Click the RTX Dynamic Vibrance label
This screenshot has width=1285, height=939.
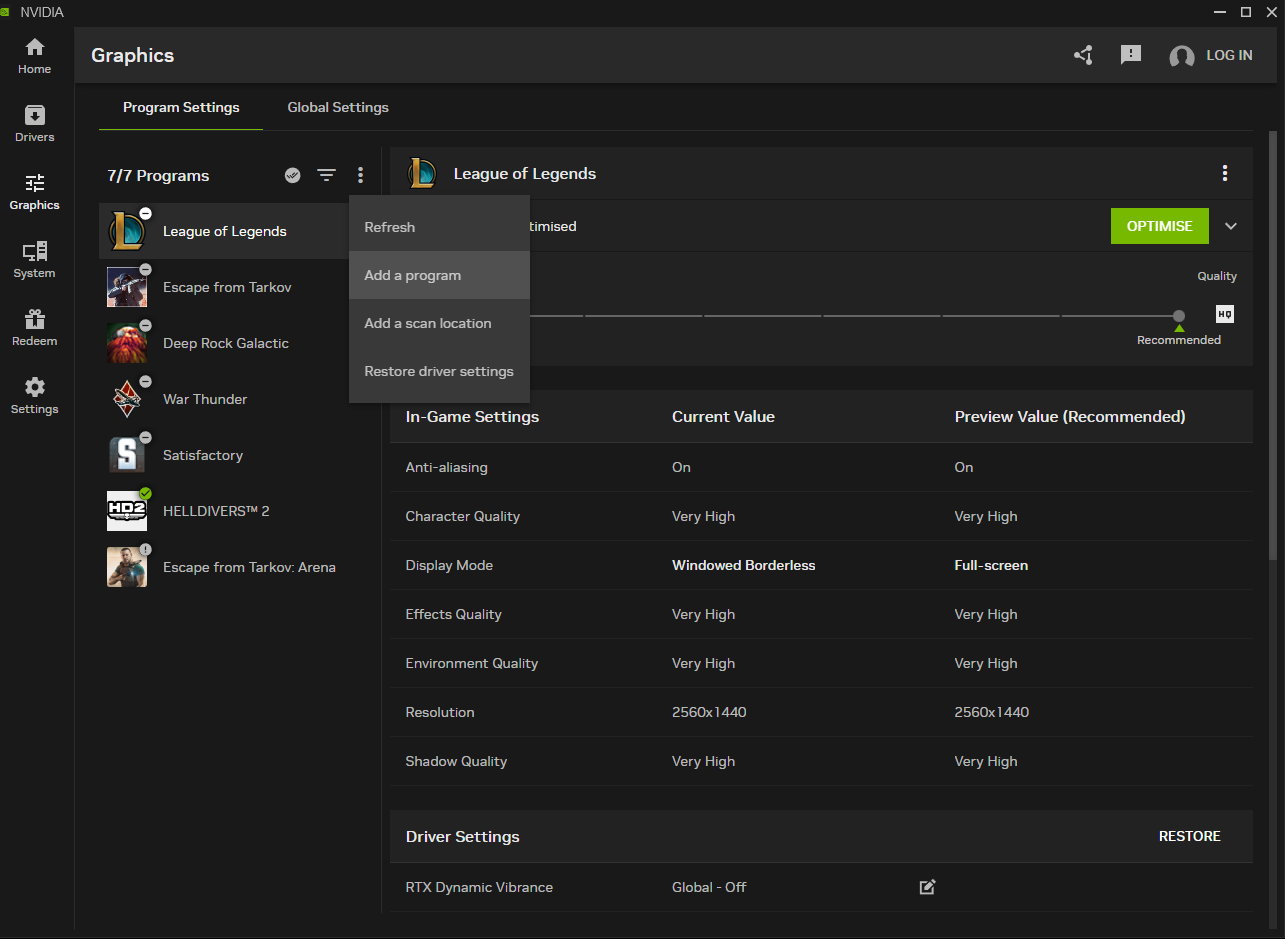479,887
